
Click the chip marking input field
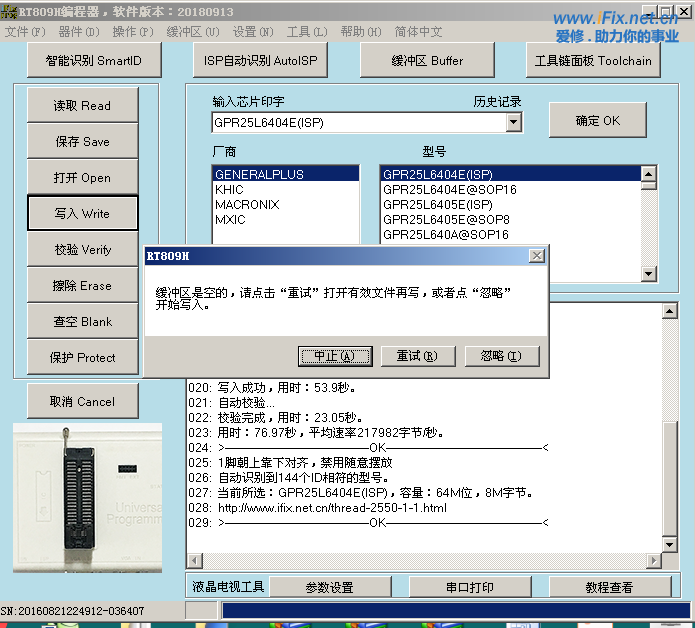click(x=359, y=122)
